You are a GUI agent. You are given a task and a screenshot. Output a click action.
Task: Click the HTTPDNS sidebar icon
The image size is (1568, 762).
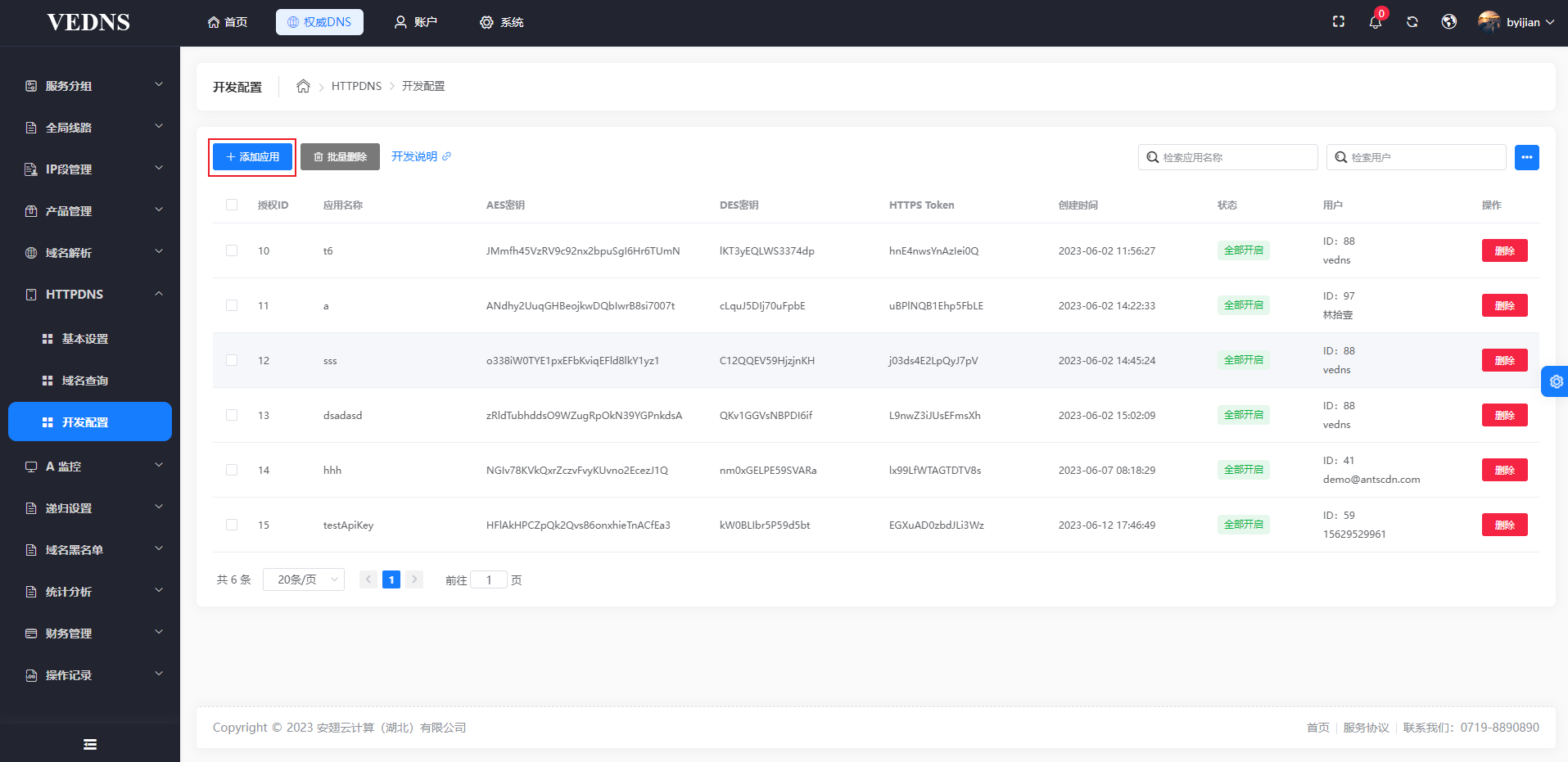tap(31, 295)
